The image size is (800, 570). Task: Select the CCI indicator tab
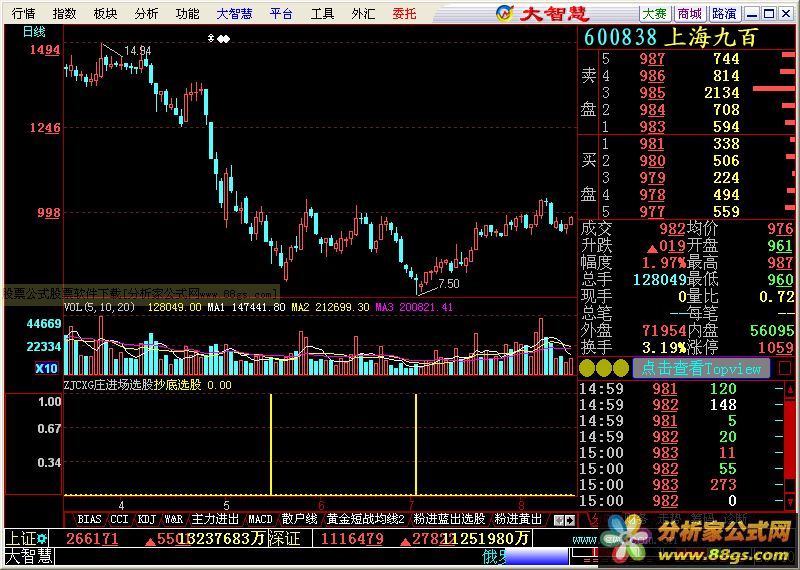click(x=119, y=519)
